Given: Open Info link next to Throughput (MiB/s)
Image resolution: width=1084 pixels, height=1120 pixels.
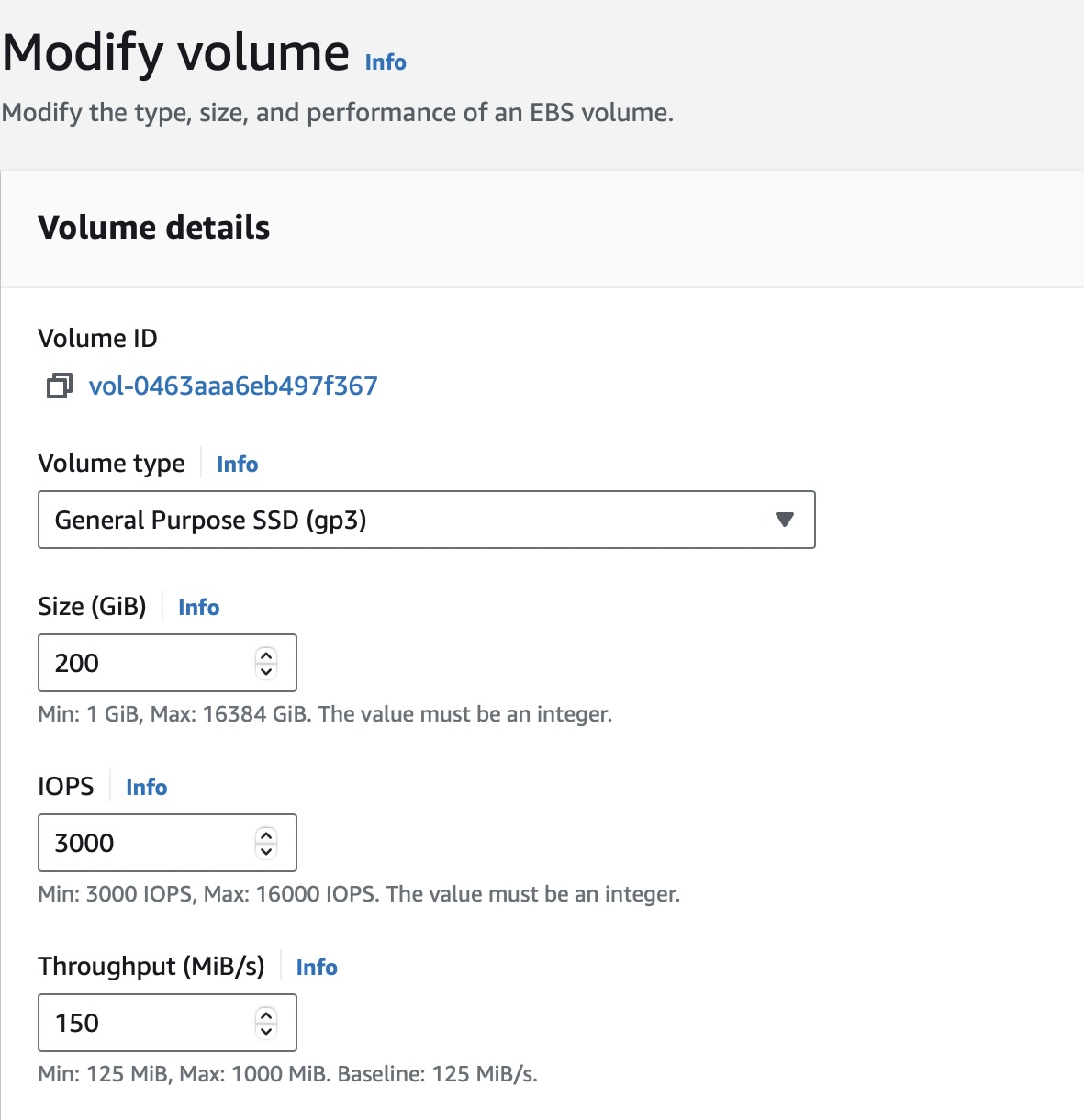Looking at the screenshot, I should [x=317, y=968].
